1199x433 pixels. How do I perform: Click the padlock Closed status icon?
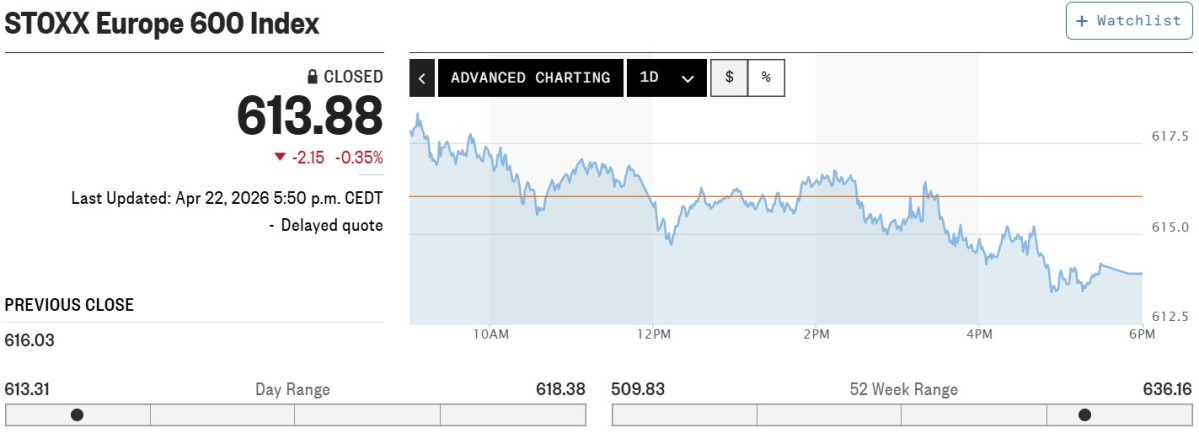(312, 77)
